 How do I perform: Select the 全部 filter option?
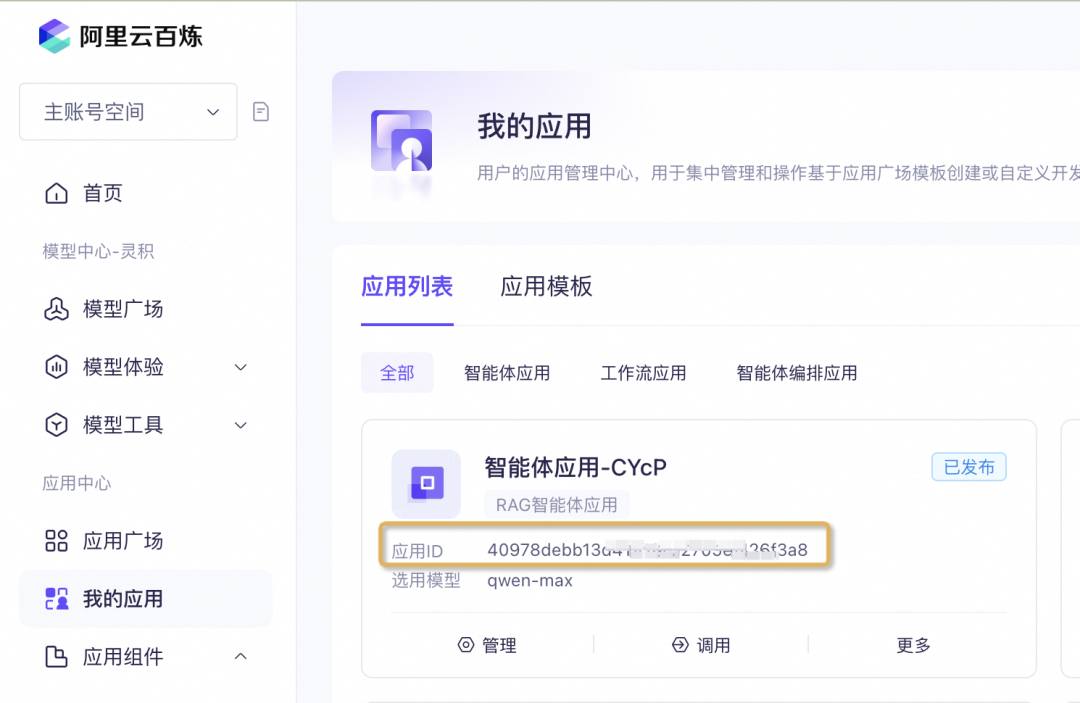[397, 371]
